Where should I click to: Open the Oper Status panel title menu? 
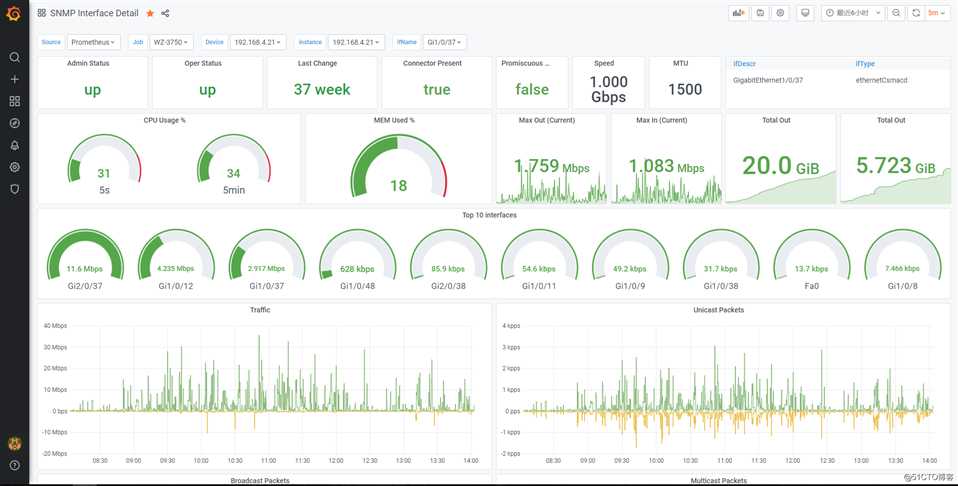[203, 63]
